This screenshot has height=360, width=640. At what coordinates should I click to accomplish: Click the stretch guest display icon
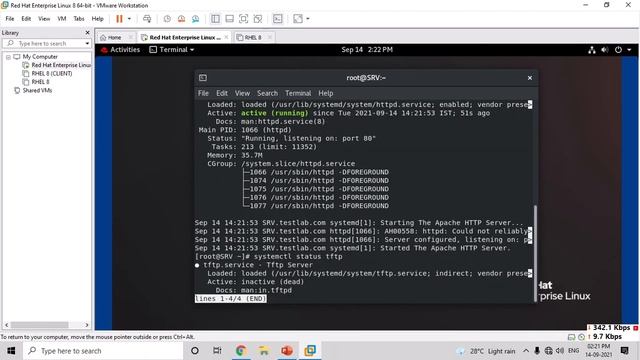tap(298, 19)
